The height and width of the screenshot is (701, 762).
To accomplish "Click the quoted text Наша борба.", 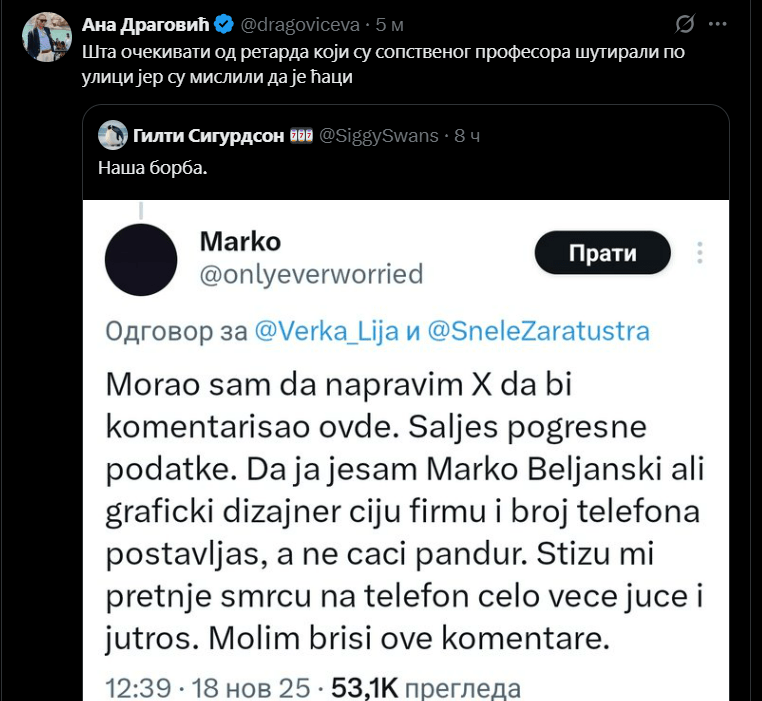I will coord(153,168).
